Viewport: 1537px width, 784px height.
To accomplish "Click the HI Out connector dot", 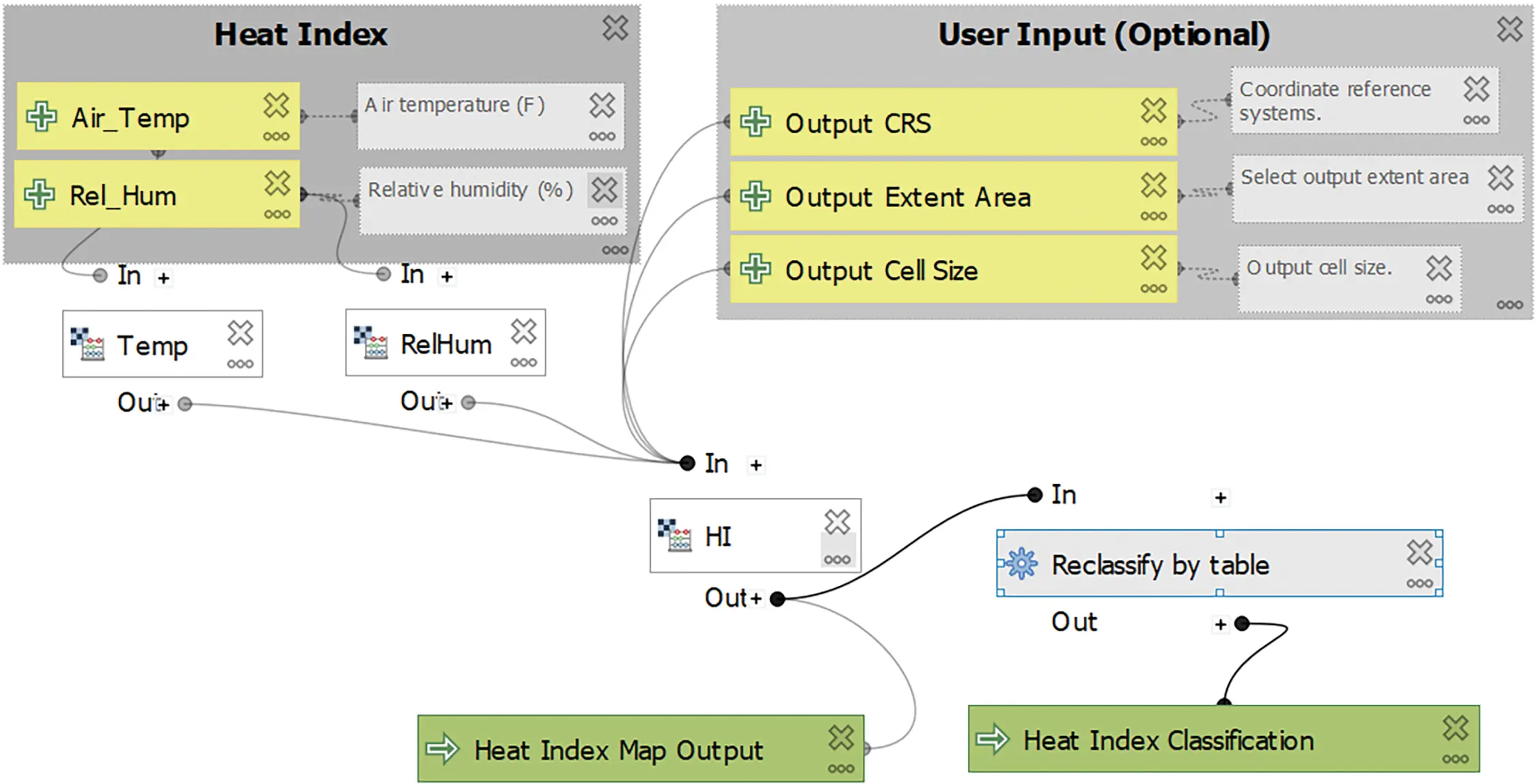I will (x=777, y=599).
